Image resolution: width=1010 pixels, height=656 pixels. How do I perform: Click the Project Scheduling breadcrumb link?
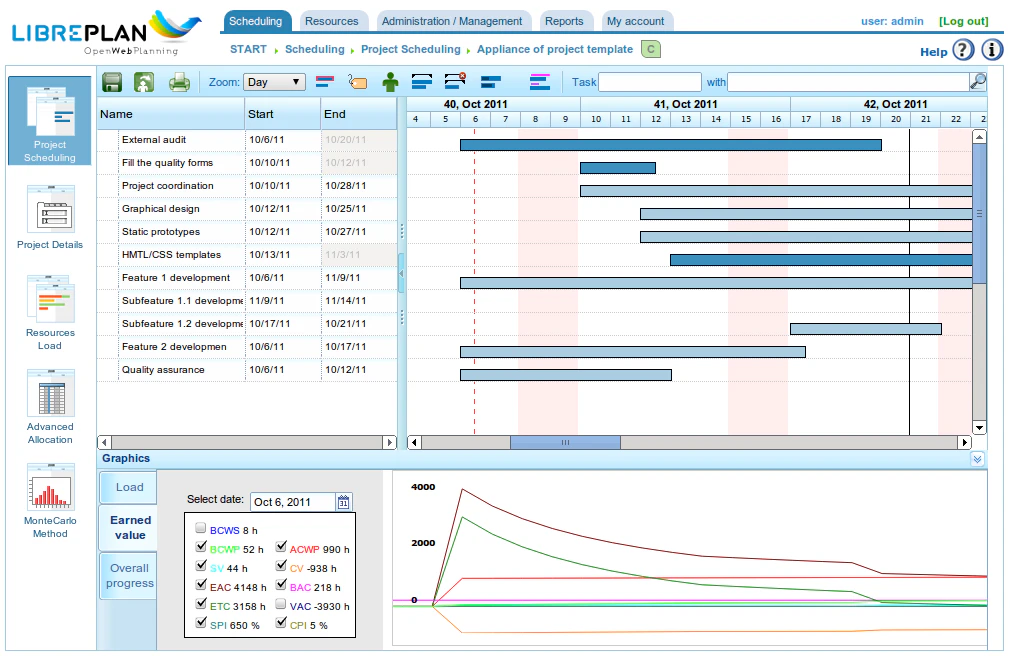[x=411, y=49]
